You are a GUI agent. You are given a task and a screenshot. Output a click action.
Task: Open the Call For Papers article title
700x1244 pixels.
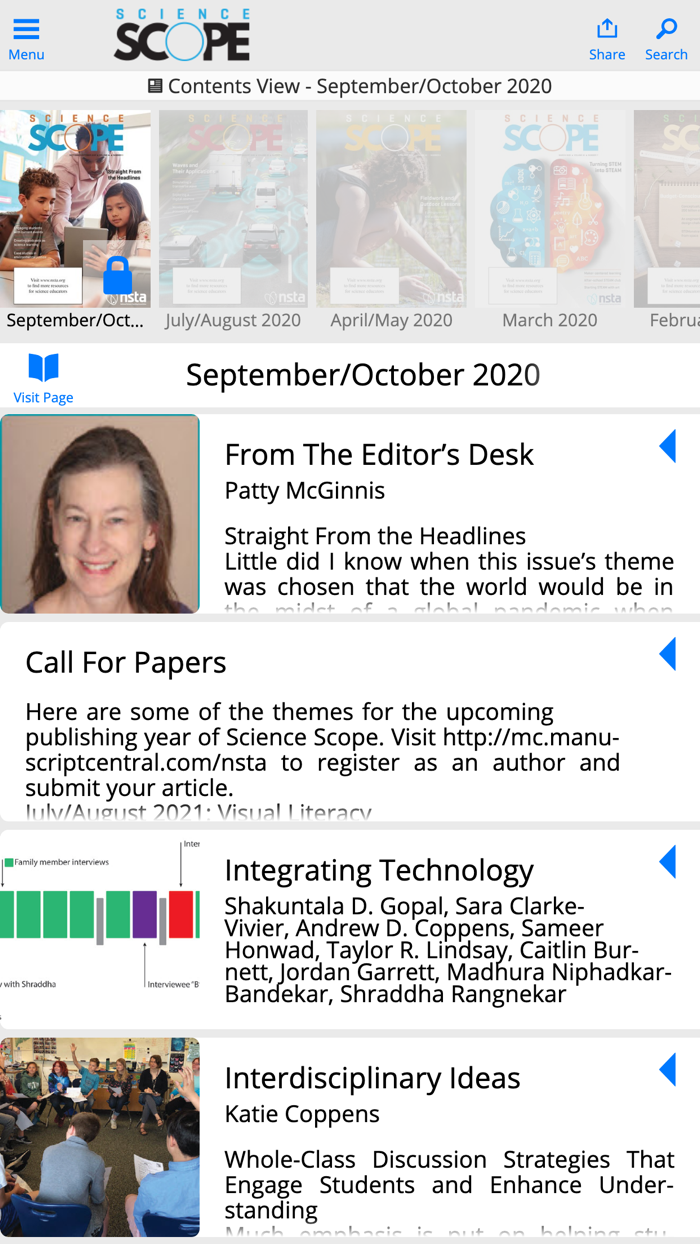pyautogui.click(x=126, y=662)
